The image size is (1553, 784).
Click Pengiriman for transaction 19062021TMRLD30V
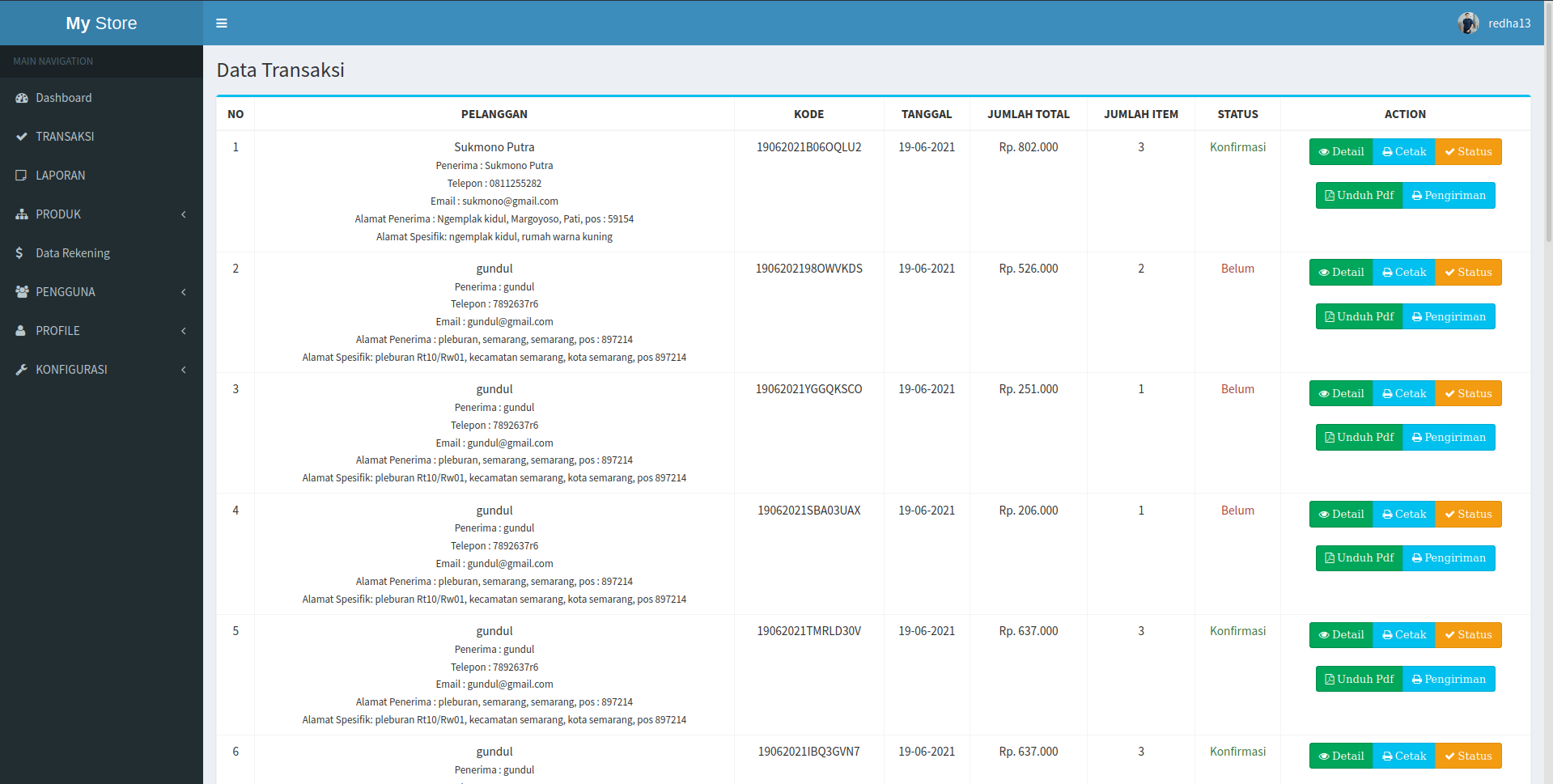tap(1449, 678)
